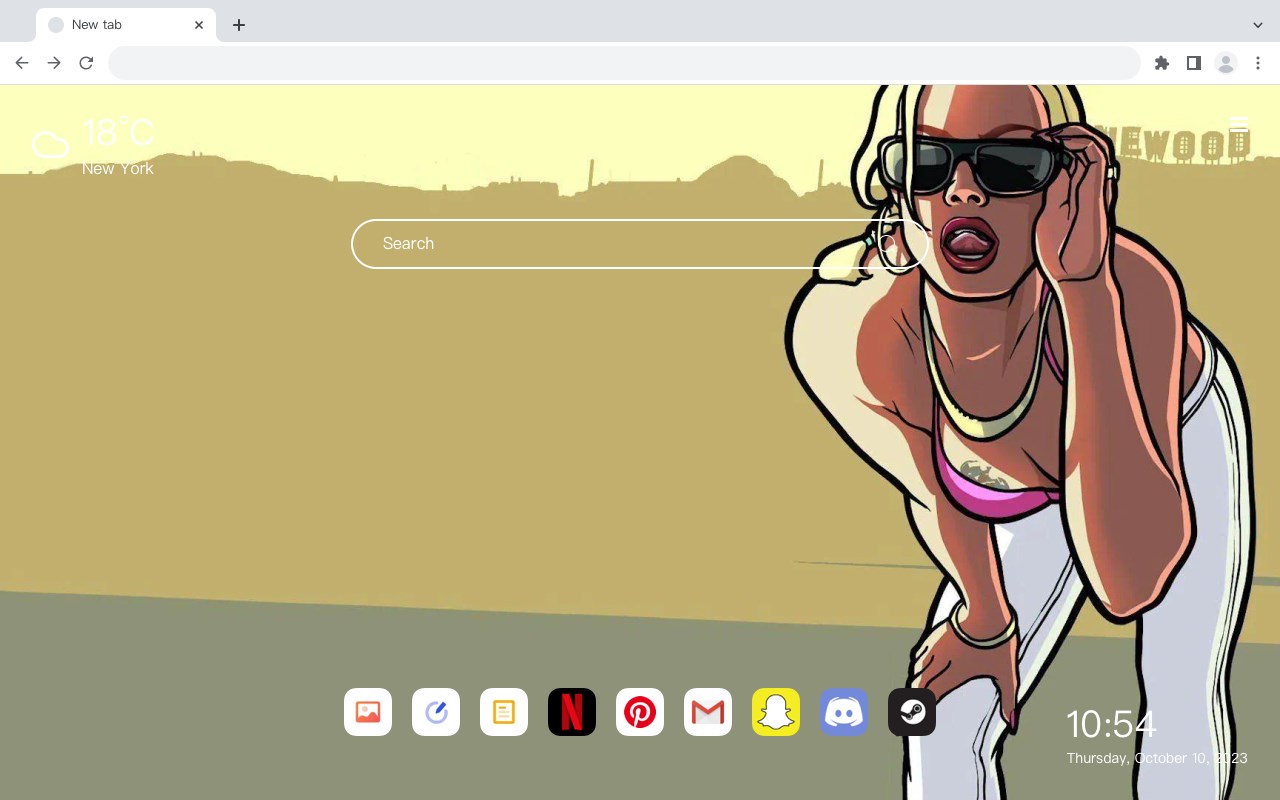Reload the current page
Viewport: 1280px width, 800px height.
click(x=86, y=63)
